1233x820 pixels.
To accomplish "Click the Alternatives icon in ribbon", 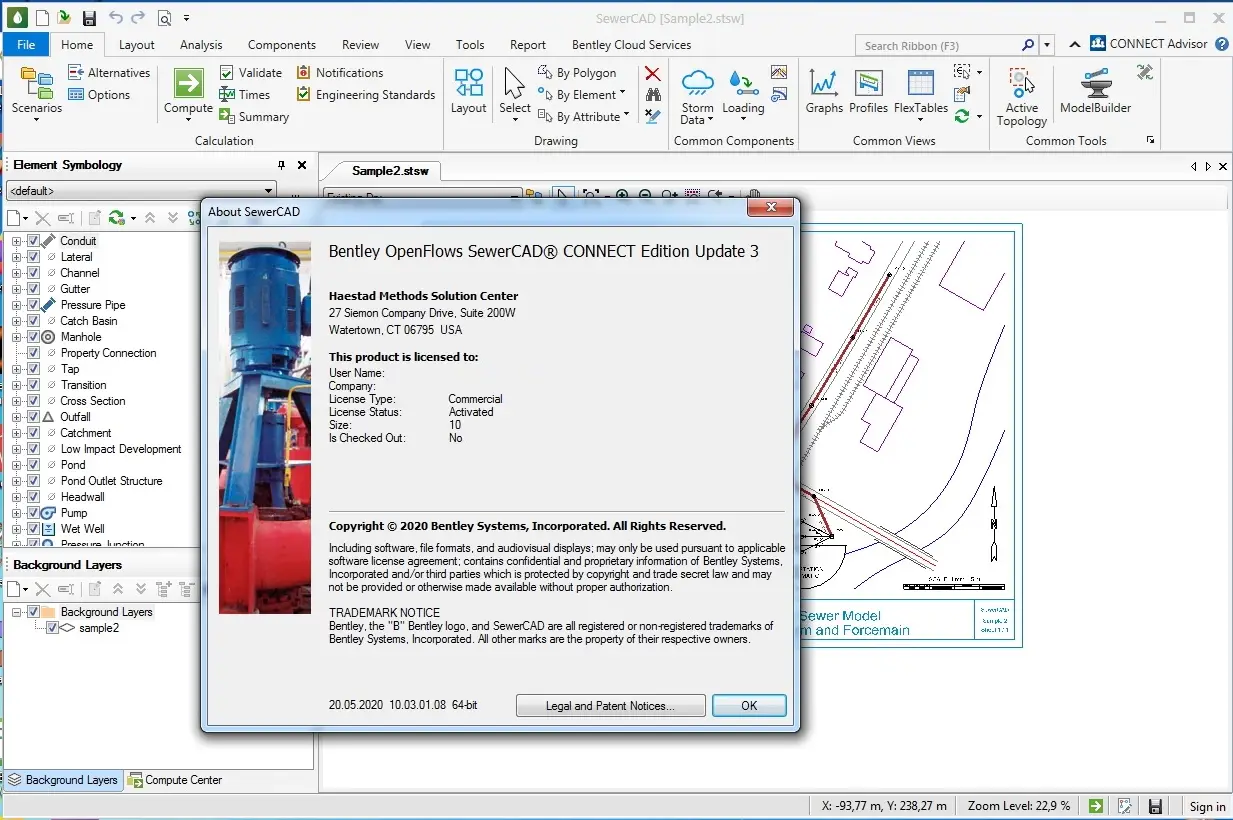I will tap(77, 73).
